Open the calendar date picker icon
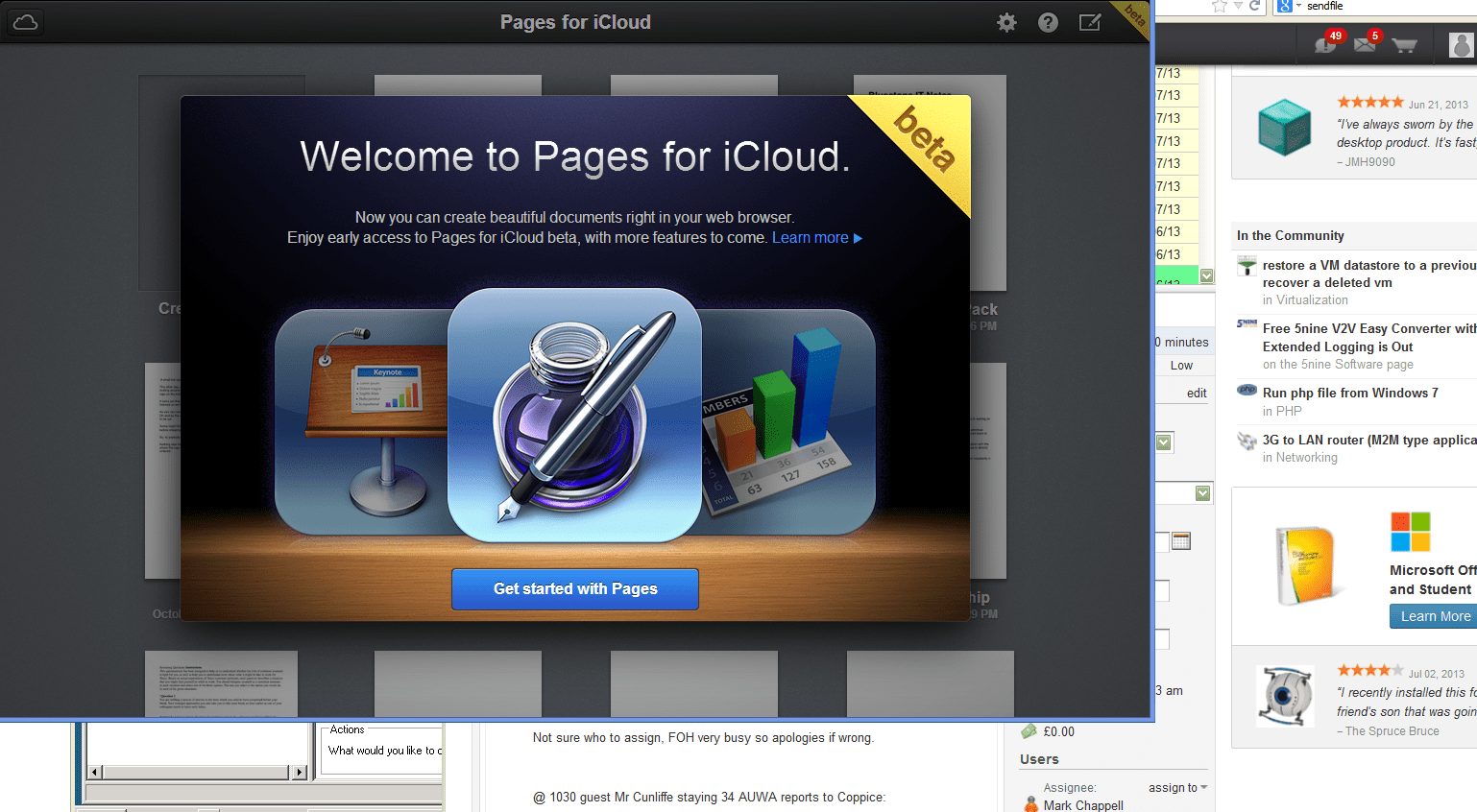Viewport: 1477px width, 812px height. click(1181, 541)
